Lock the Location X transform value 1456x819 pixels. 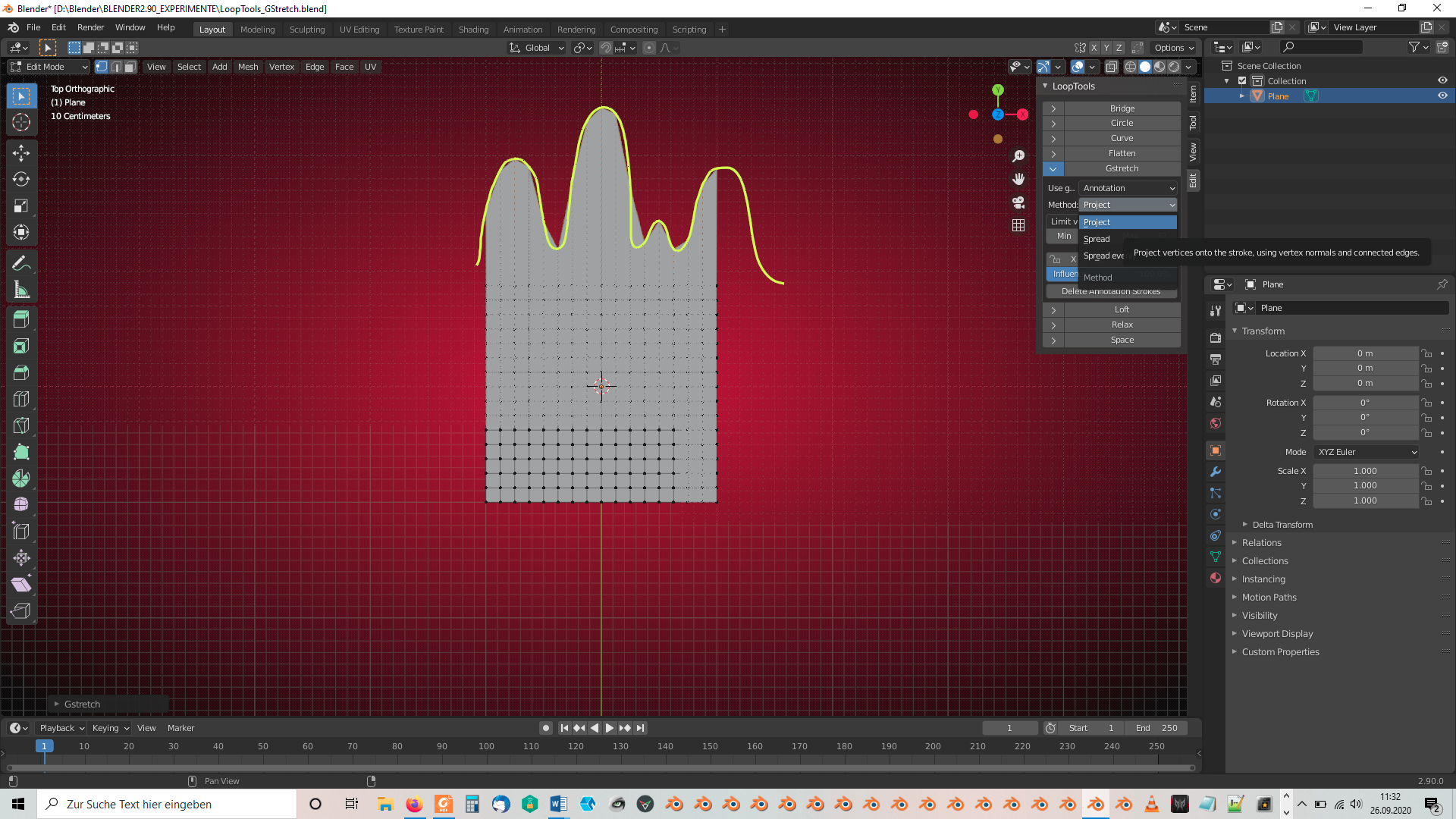coord(1426,353)
